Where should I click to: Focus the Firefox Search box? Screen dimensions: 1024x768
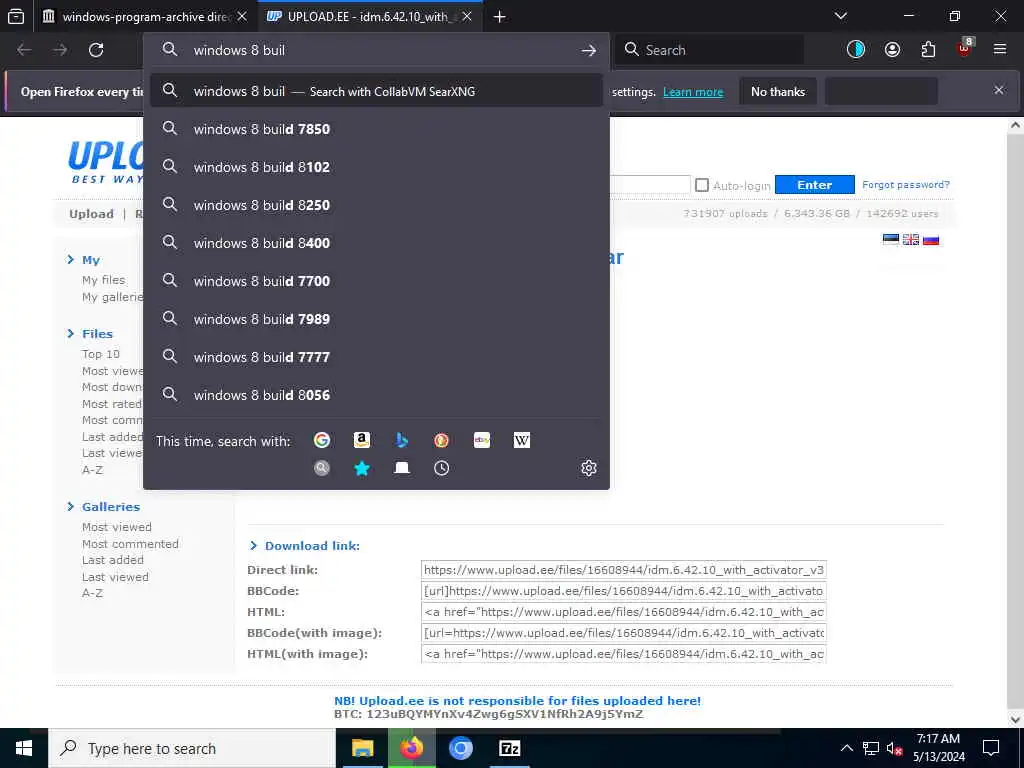[x=709, y=50]
